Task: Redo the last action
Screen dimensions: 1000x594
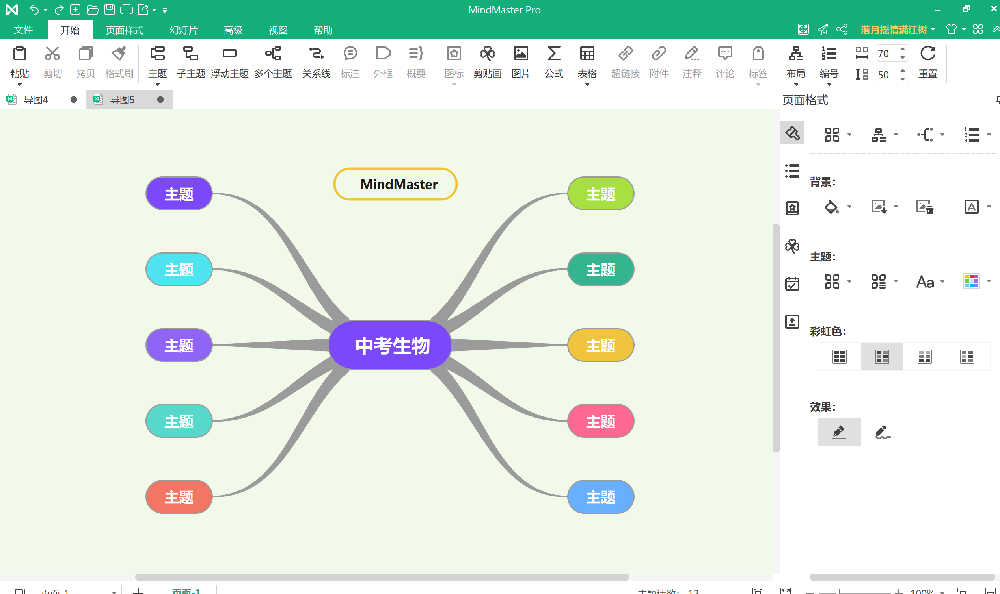Action: point(59,10)
